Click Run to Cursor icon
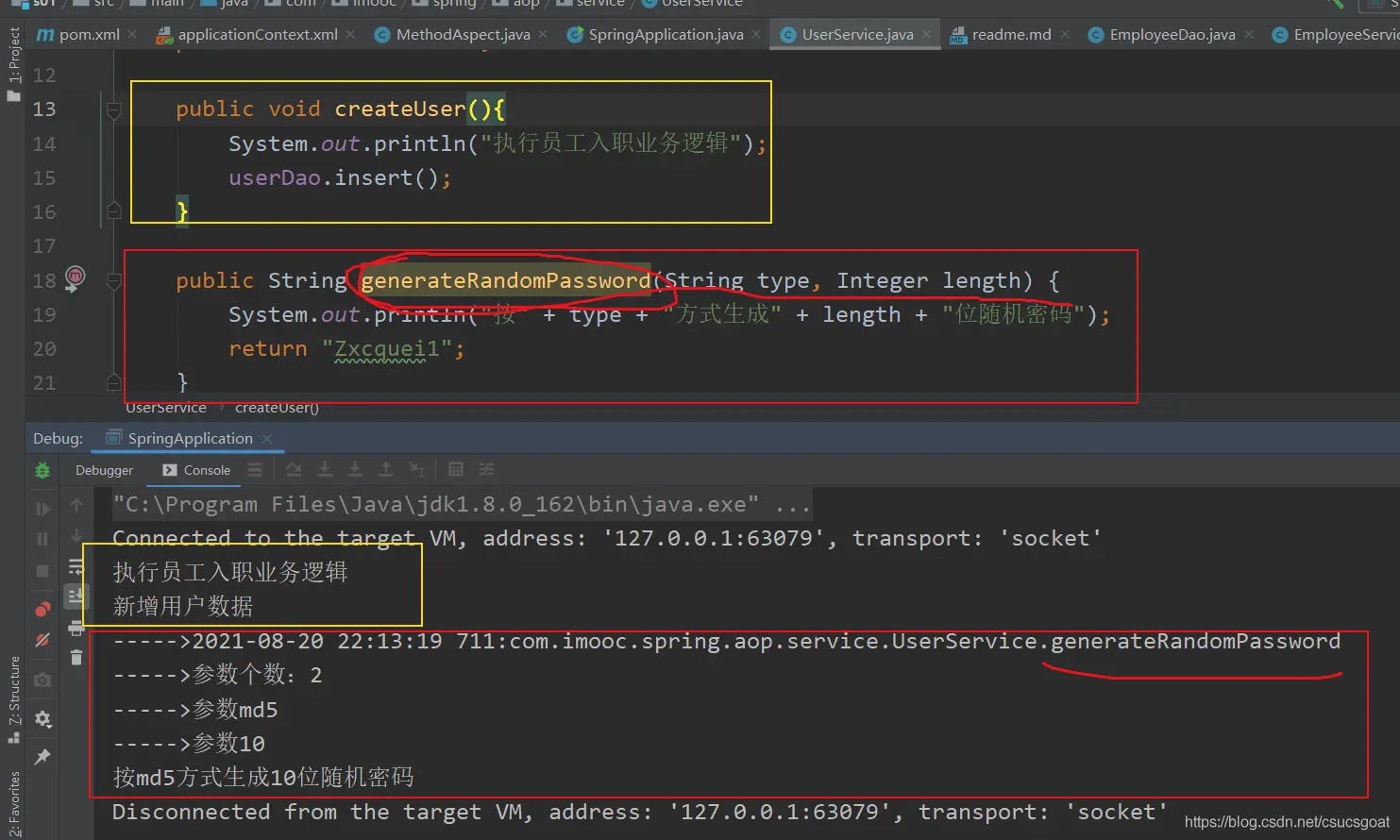 [x=417, y=470]
